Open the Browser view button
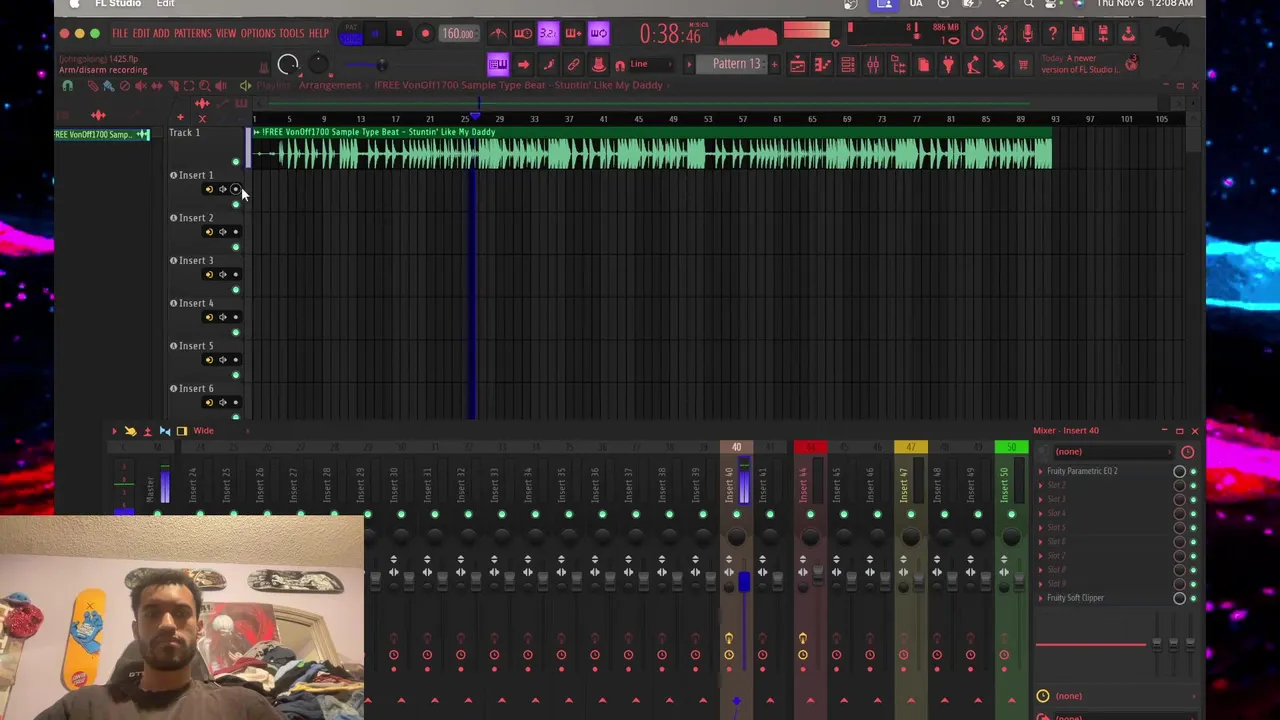The height and width of the screenshot is (720, 1280). (x=897, y=65)
